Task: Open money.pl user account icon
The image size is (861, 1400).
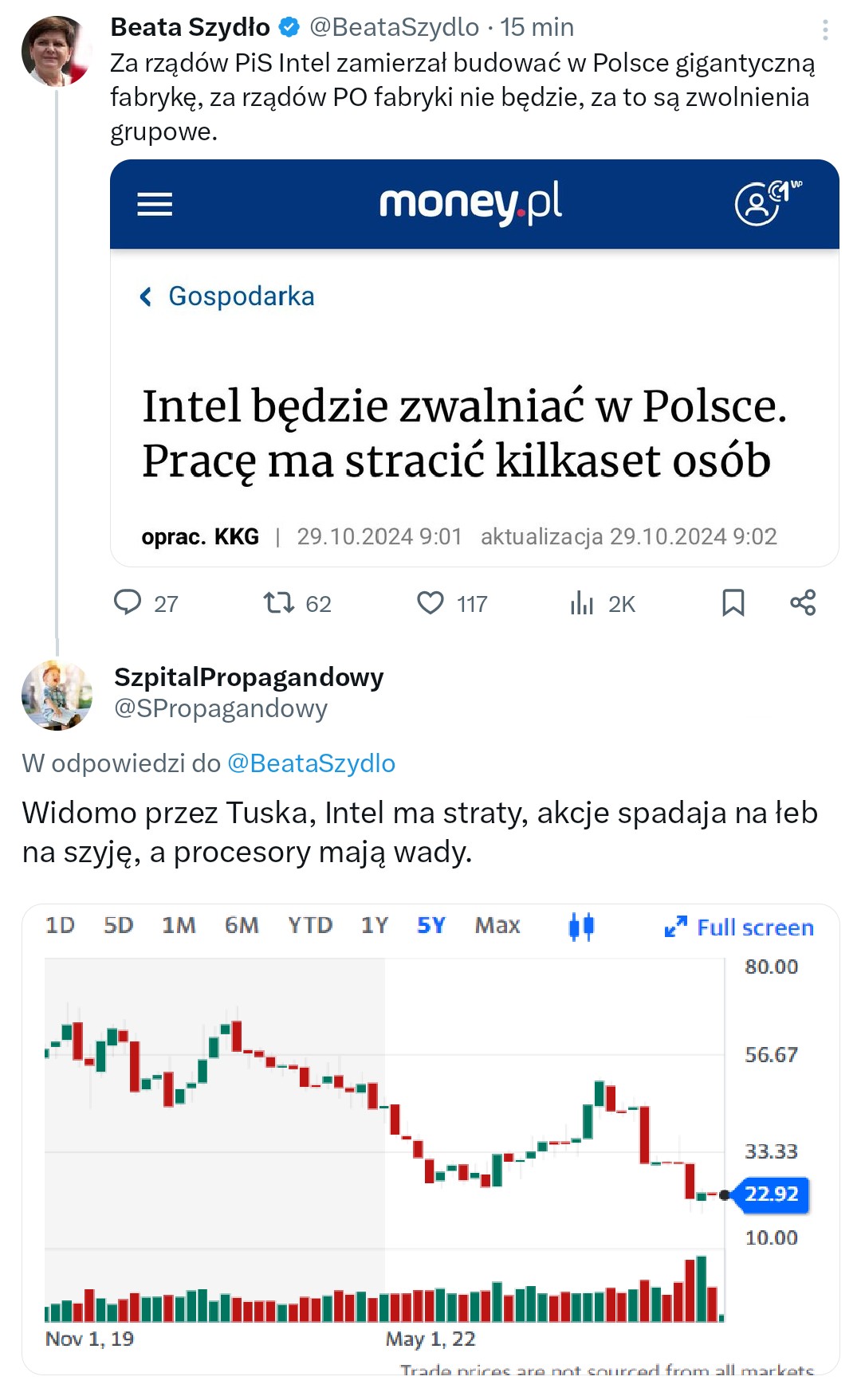Action: tap(758, 204)
